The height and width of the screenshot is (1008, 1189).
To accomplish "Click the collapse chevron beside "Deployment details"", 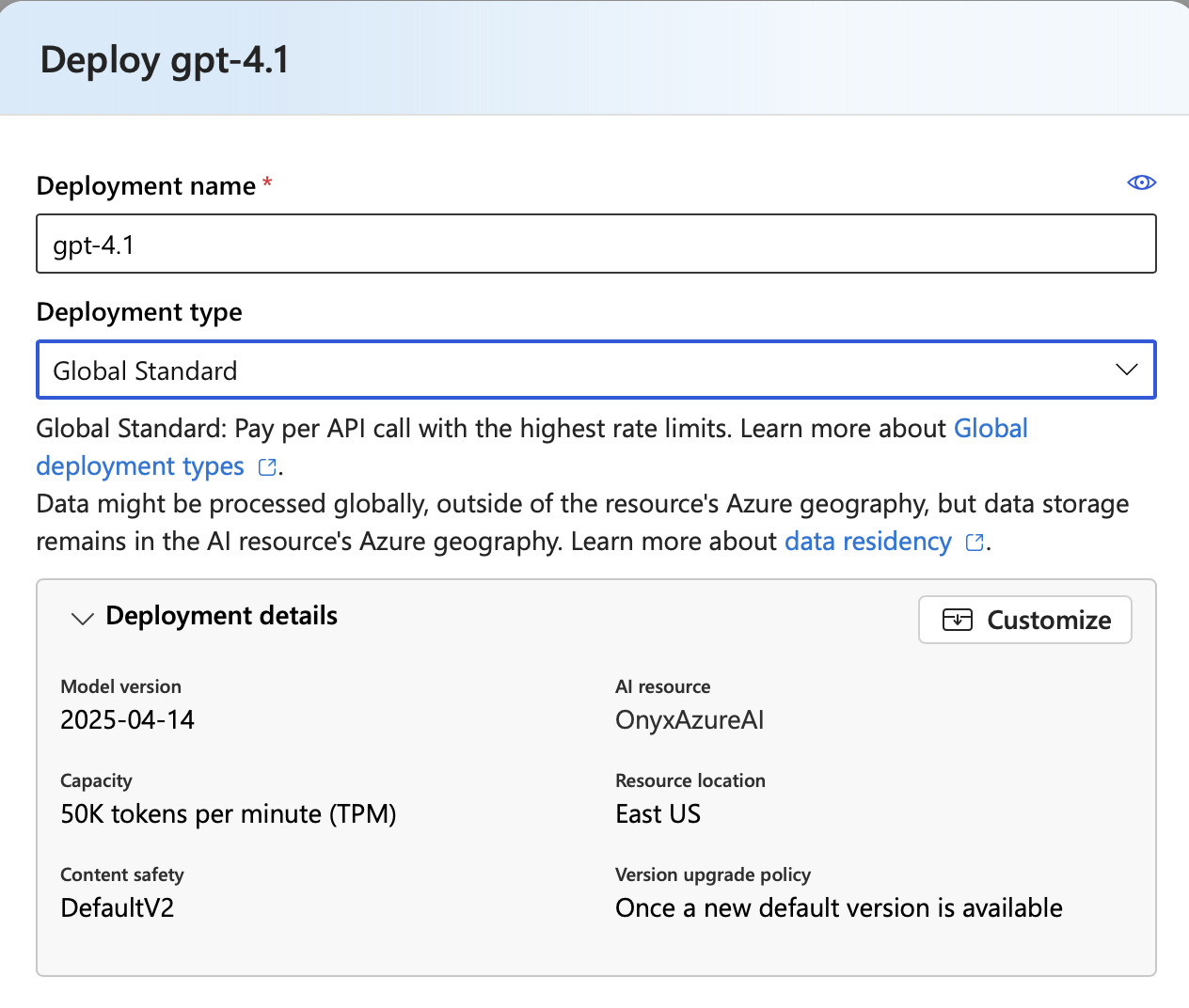I will tap(82, 619).
